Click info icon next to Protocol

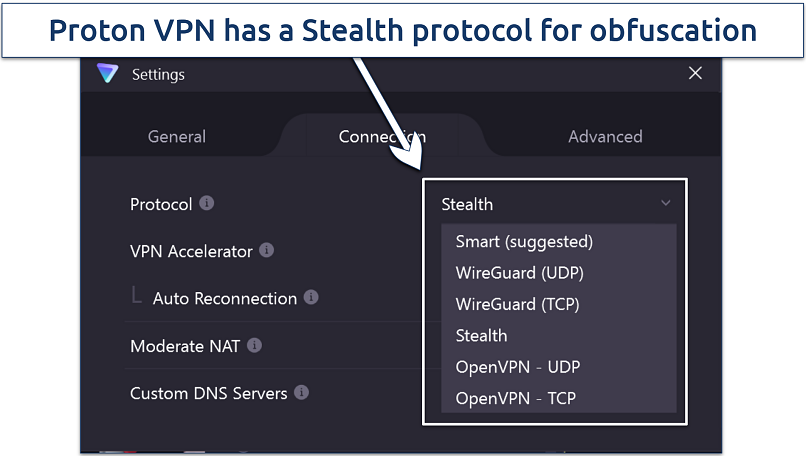coord(207,203)
